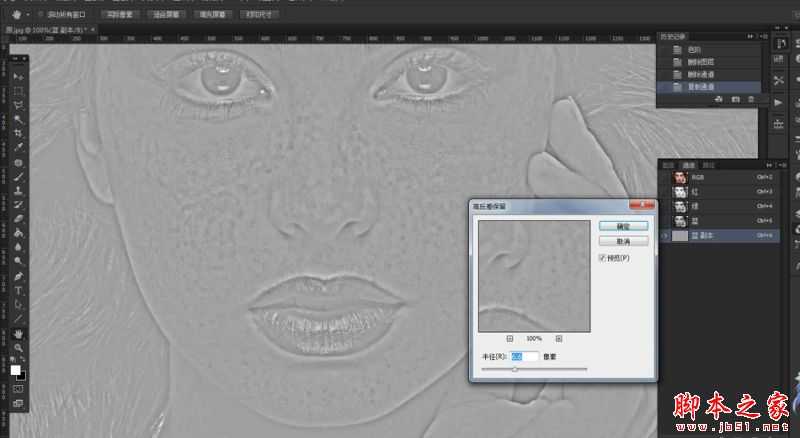Image resolution: width=800 pixels, height=438 pixels.
Task: Click the 取消 (Cancel) button
Action: (x=616, y=241)
